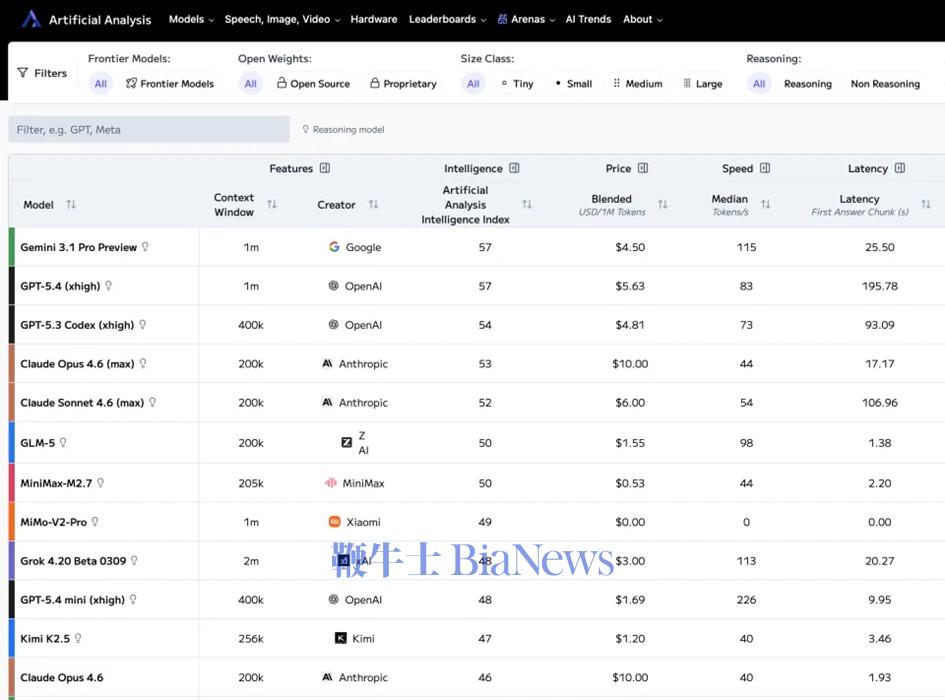Collapse the Features column group icon

(x=325, y=169)
